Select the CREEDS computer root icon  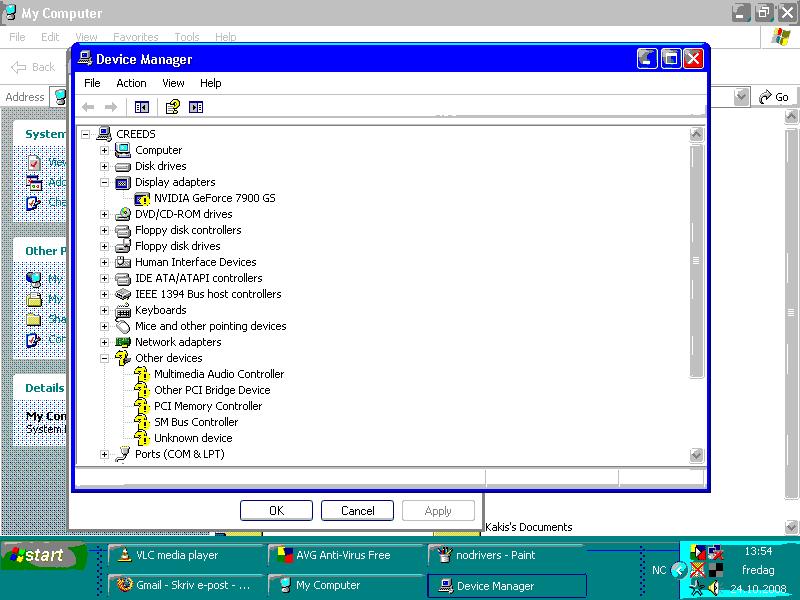pos(104,134)
